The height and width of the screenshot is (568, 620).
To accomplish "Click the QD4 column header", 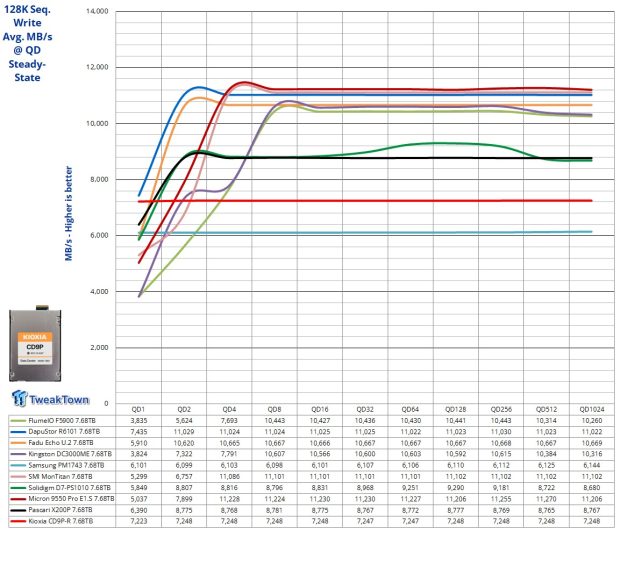I will tap(229, 409).
